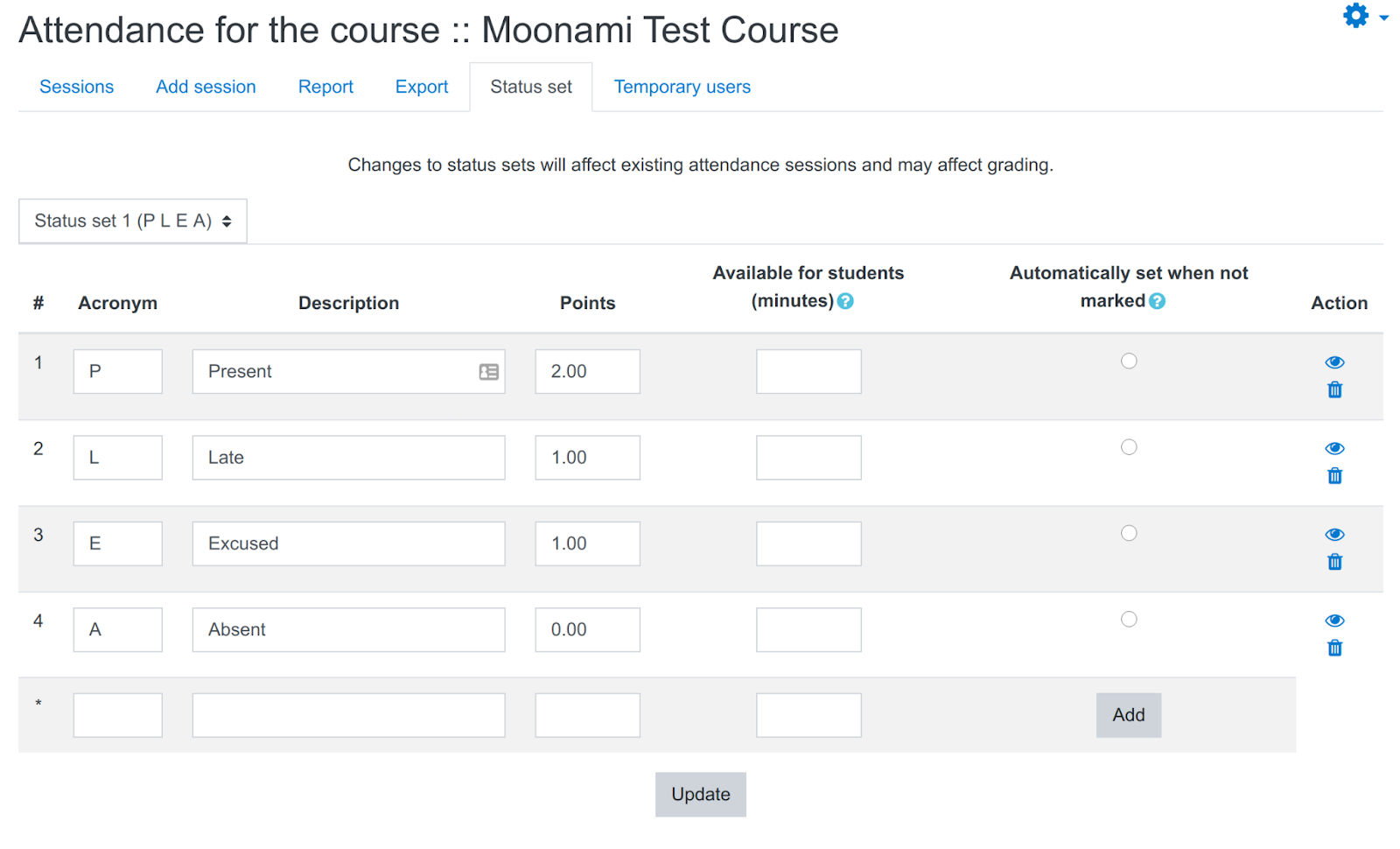This screenshot has width=1400, height=849.
Task: Click the Add button for new status
Action: [x=1128, y=714]
